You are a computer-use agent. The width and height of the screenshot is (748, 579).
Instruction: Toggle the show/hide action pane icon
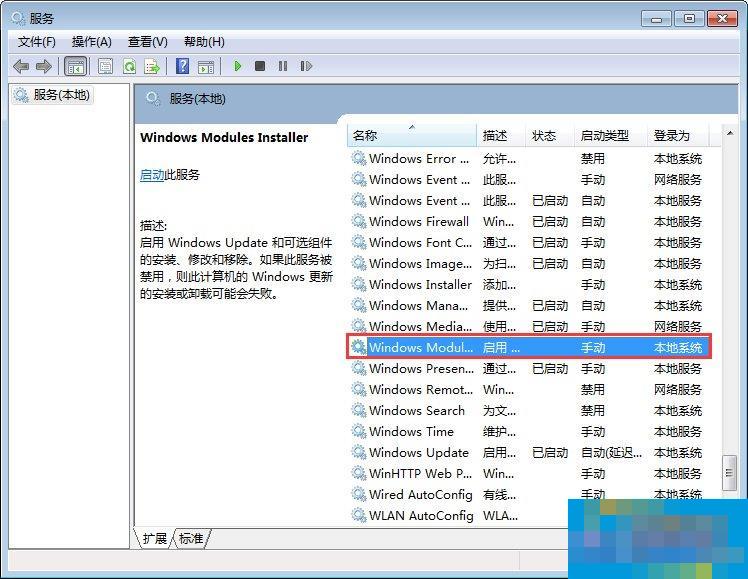(x=206, y=66)
